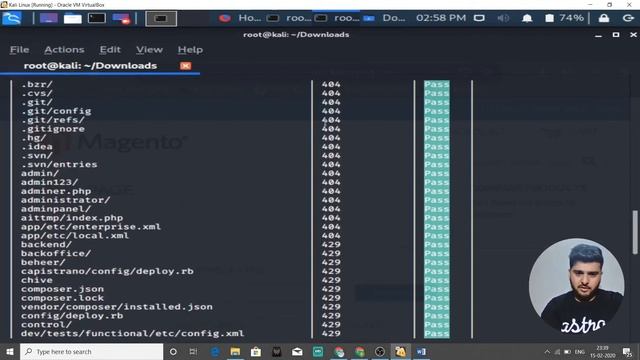The height and width of the screenshot is (360, 640).
Task: Click the display icon next to the clock
Action: click(479, 18)
